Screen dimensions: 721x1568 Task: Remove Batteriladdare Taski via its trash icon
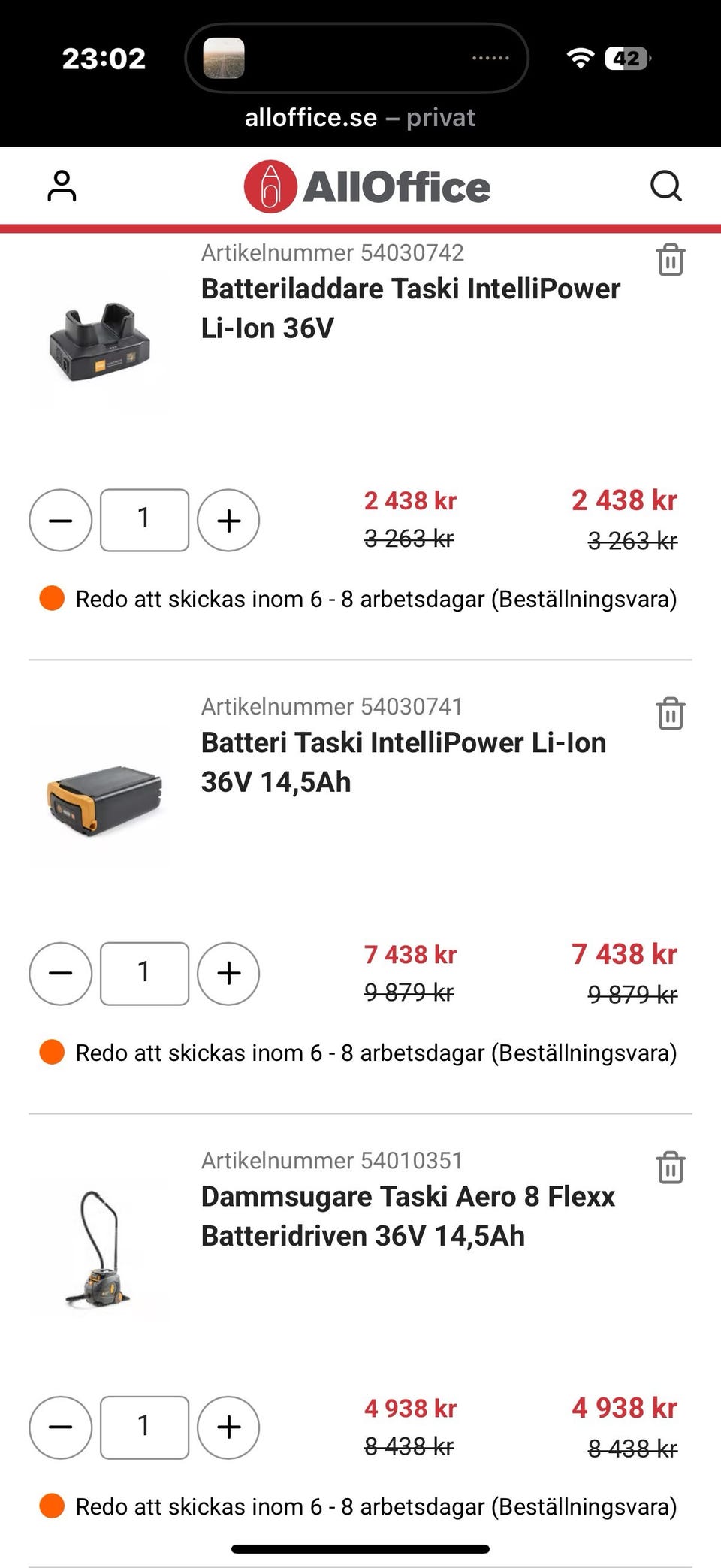click(669, 261)
